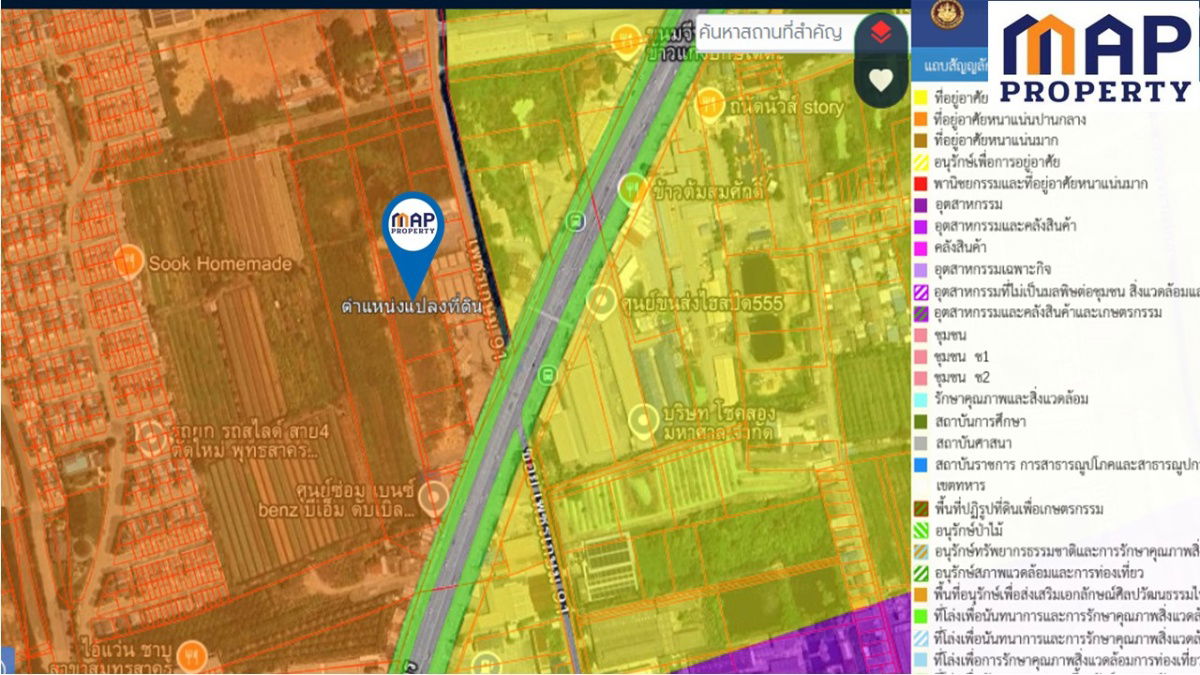Click the magenta คลังสินค้า swatch

(919, 248)
